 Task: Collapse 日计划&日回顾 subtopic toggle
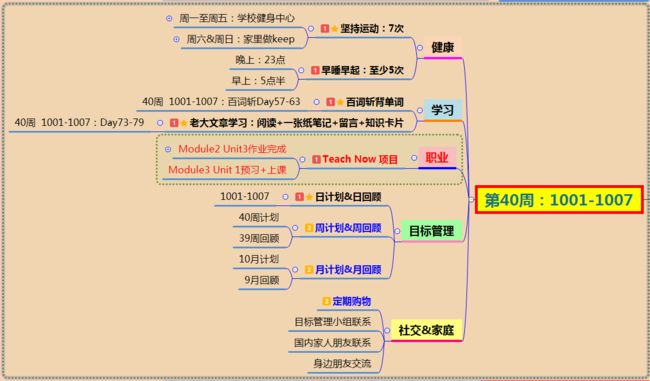pos(286,197)
